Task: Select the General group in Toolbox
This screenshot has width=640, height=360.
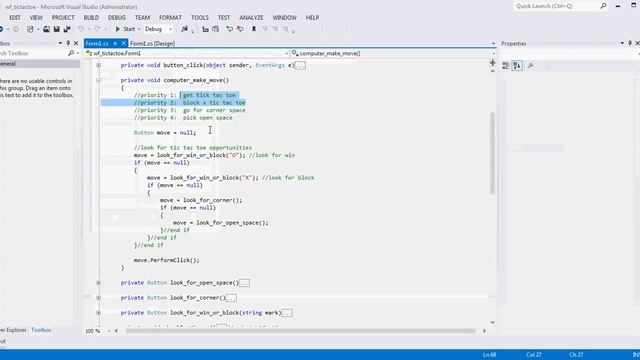Action: click(x=40, y=64)
